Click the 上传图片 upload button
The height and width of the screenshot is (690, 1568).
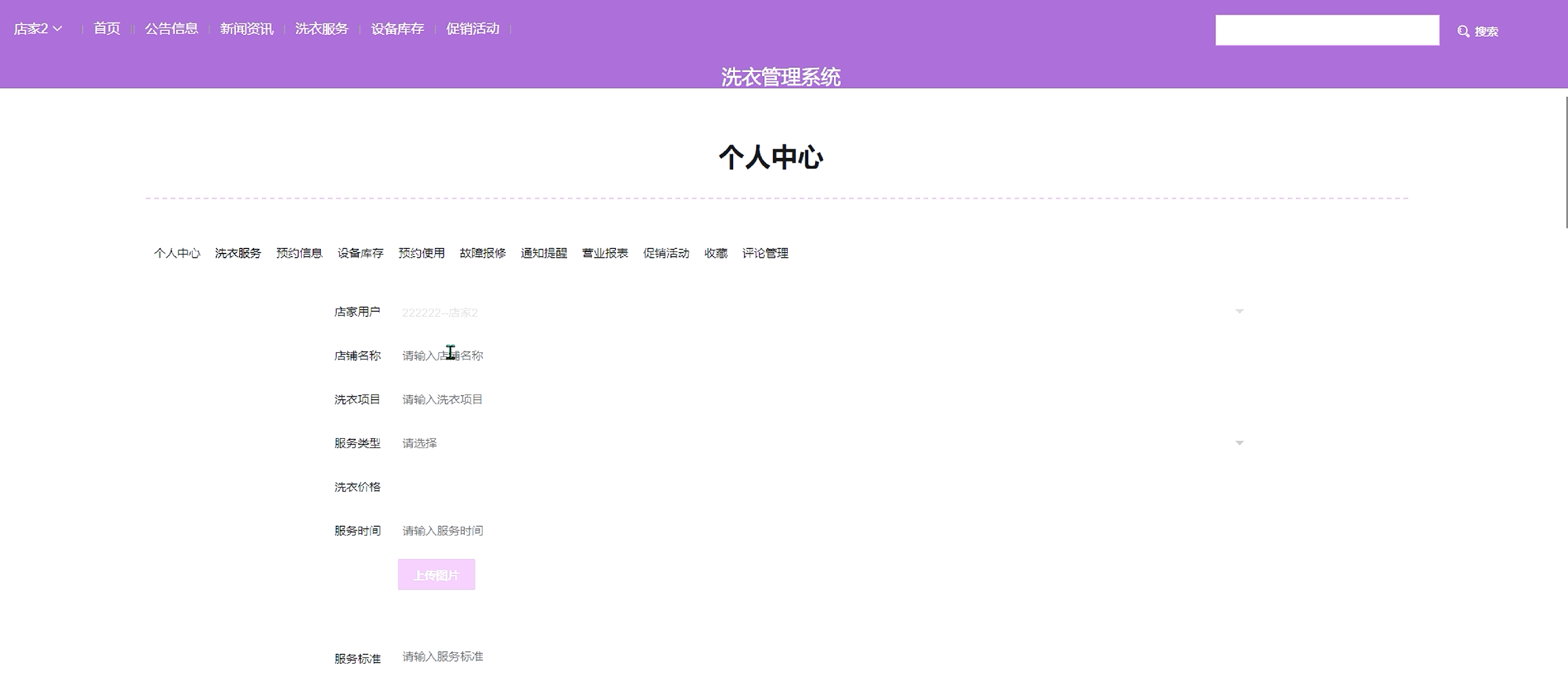[x=436, y=574]
